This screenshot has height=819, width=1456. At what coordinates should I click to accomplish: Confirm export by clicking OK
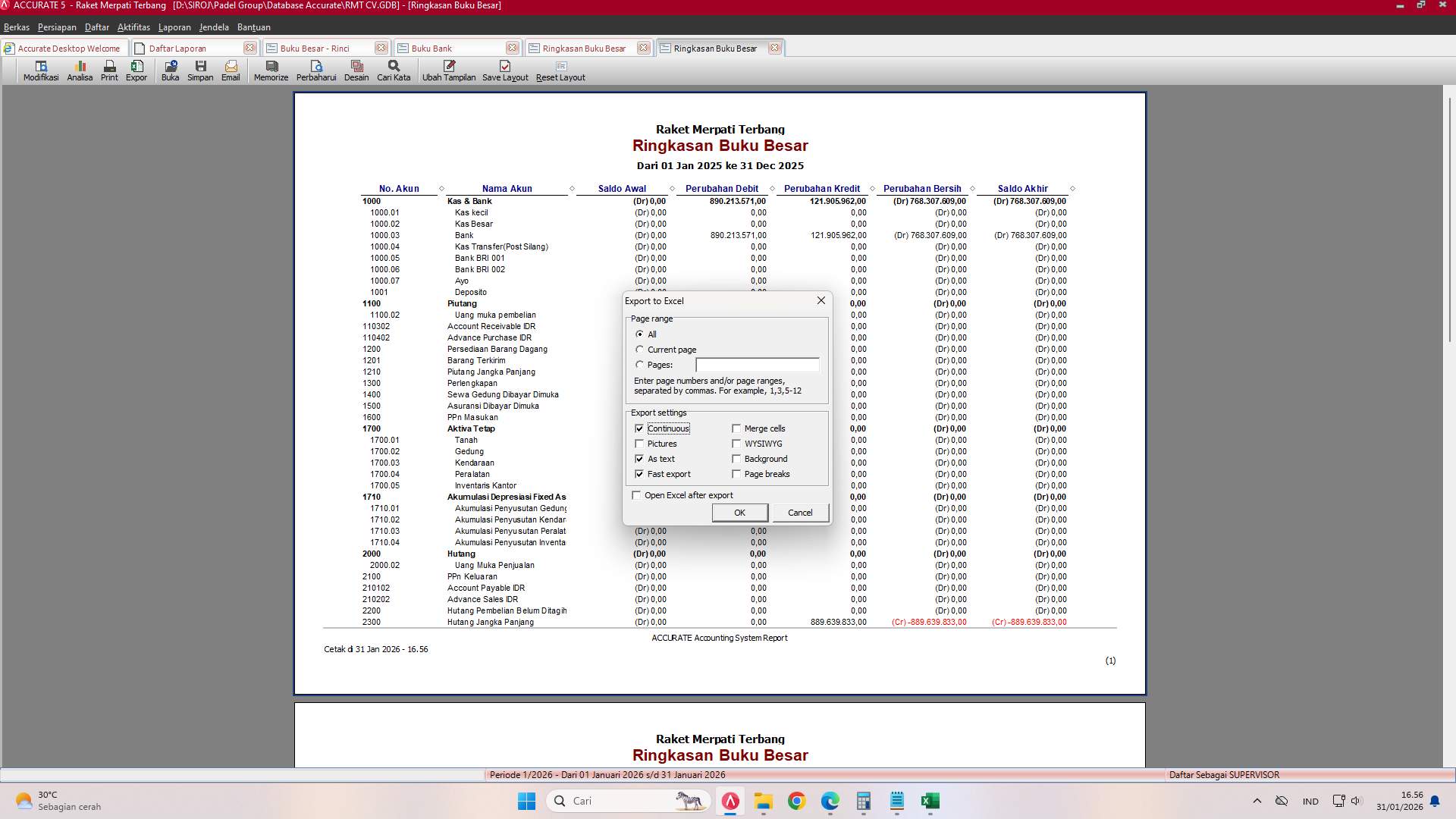739,512
